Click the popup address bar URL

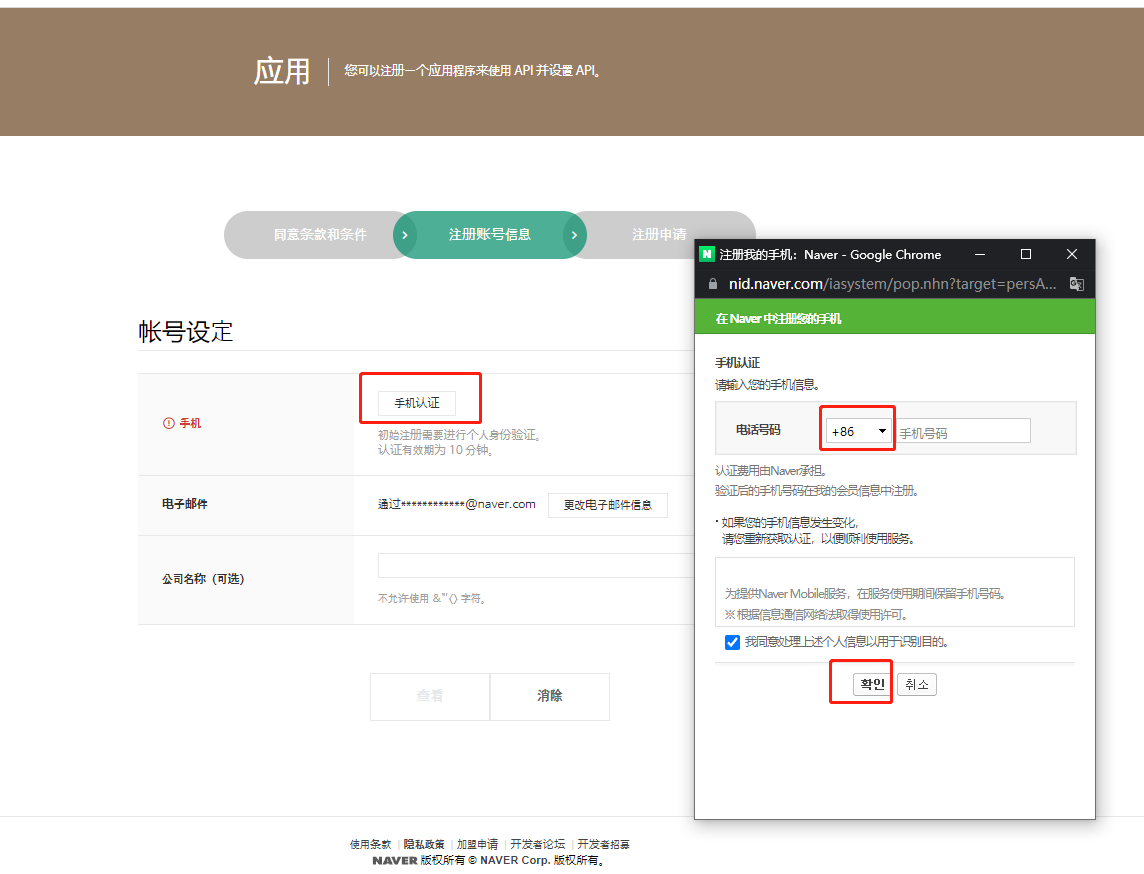tap(892, 284)
